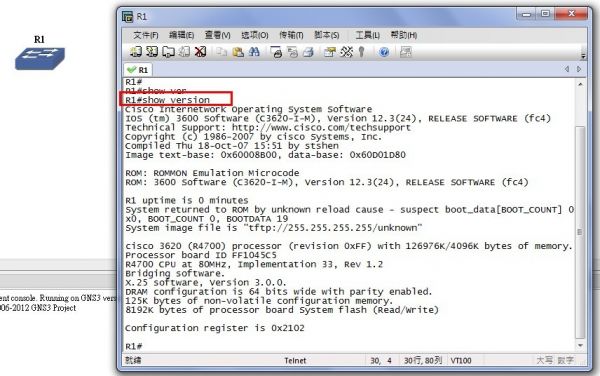The width and height of the screenshot is (600, 376).
Task: Click the green checkmark on R1 tab
Action: click(x=131, y=70)
